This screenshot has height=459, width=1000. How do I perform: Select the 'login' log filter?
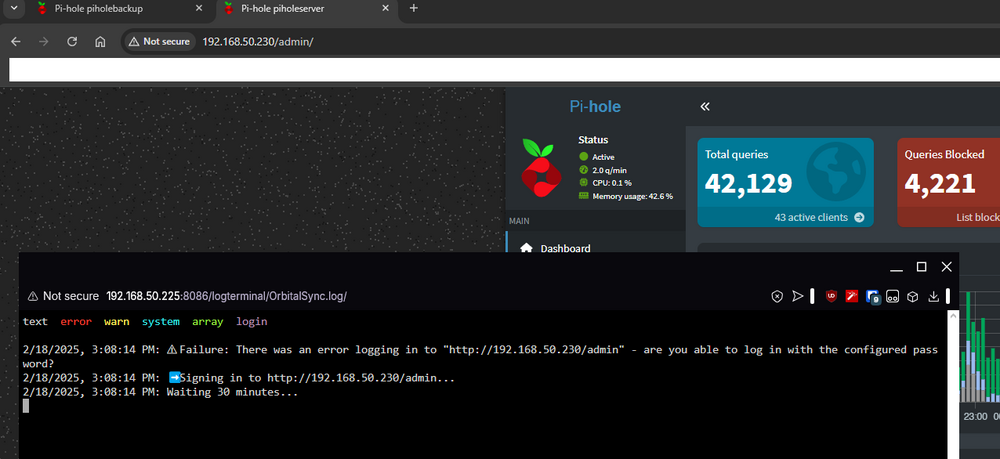point(252,321)
